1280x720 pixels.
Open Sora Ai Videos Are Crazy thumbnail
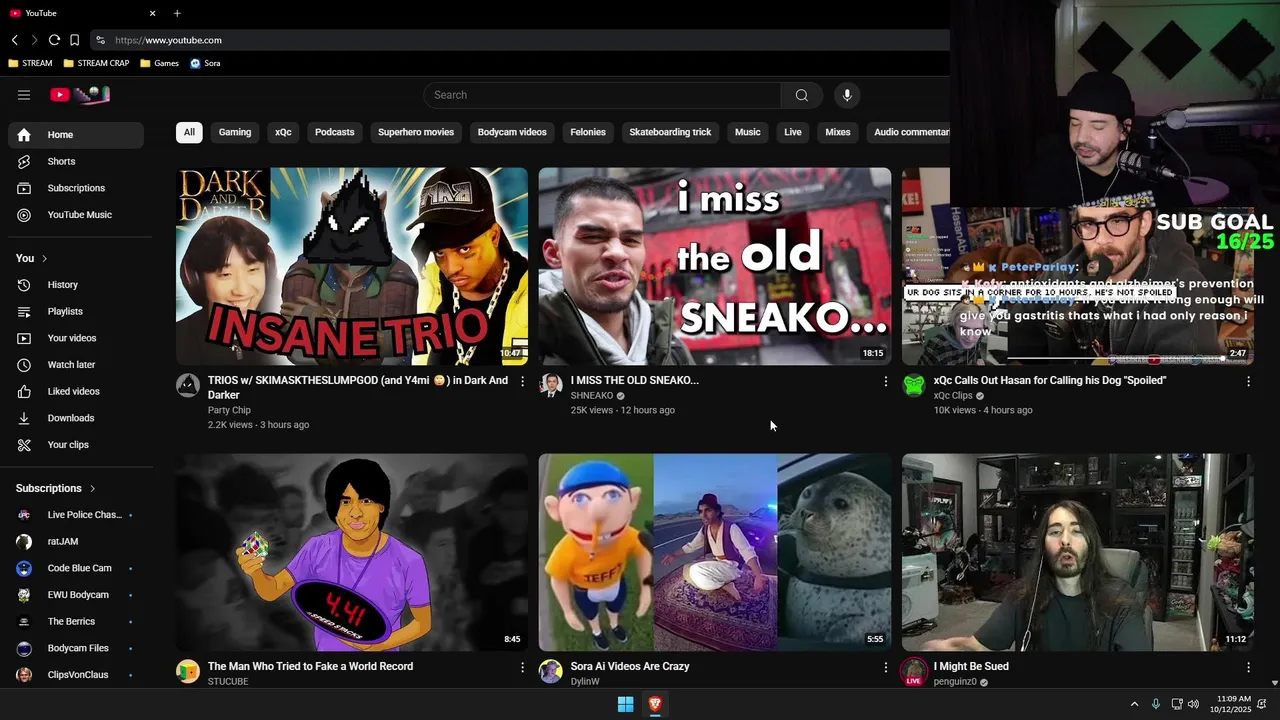[715, 552]
